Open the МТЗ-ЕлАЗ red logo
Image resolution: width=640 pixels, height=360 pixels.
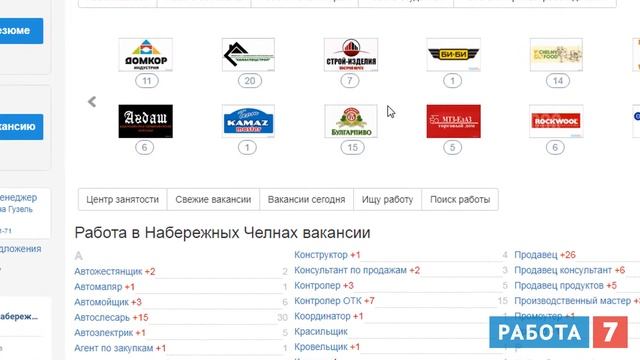click(x=453, y=121)
